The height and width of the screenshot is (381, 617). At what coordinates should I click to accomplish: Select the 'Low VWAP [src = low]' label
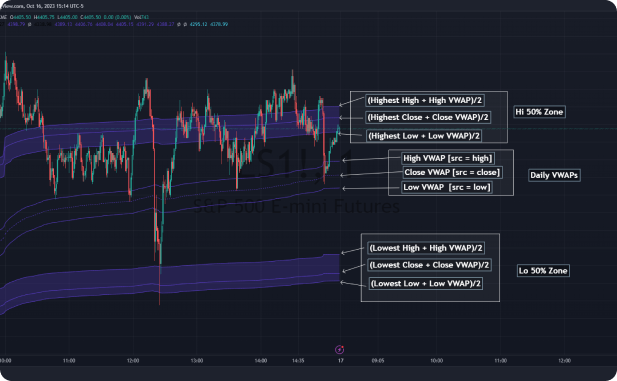447,187
